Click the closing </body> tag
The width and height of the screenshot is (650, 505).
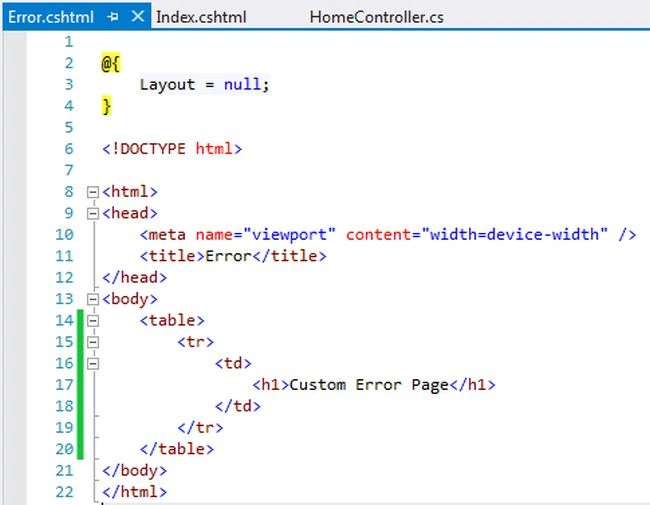[135, 471]
